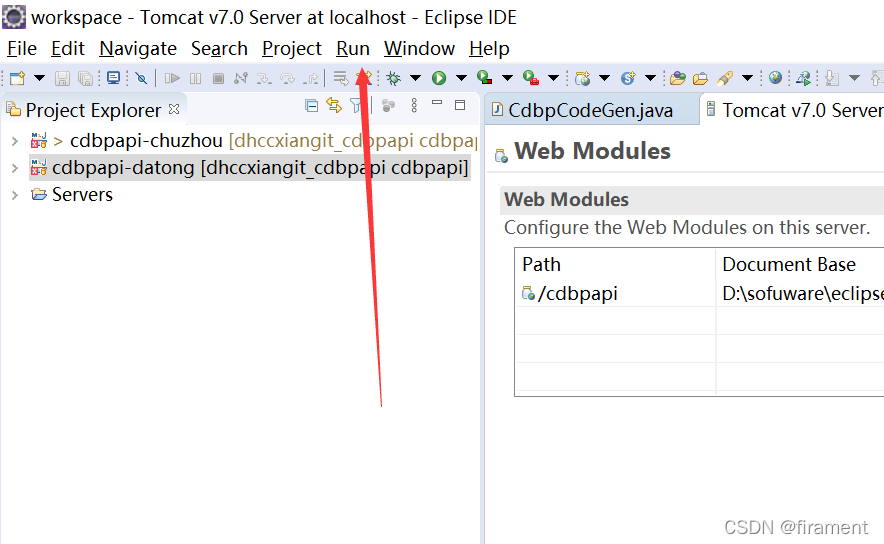The image size is (884, 544).
Task: Click the Open Task briefcase icon
Action: tap(700, 78)
